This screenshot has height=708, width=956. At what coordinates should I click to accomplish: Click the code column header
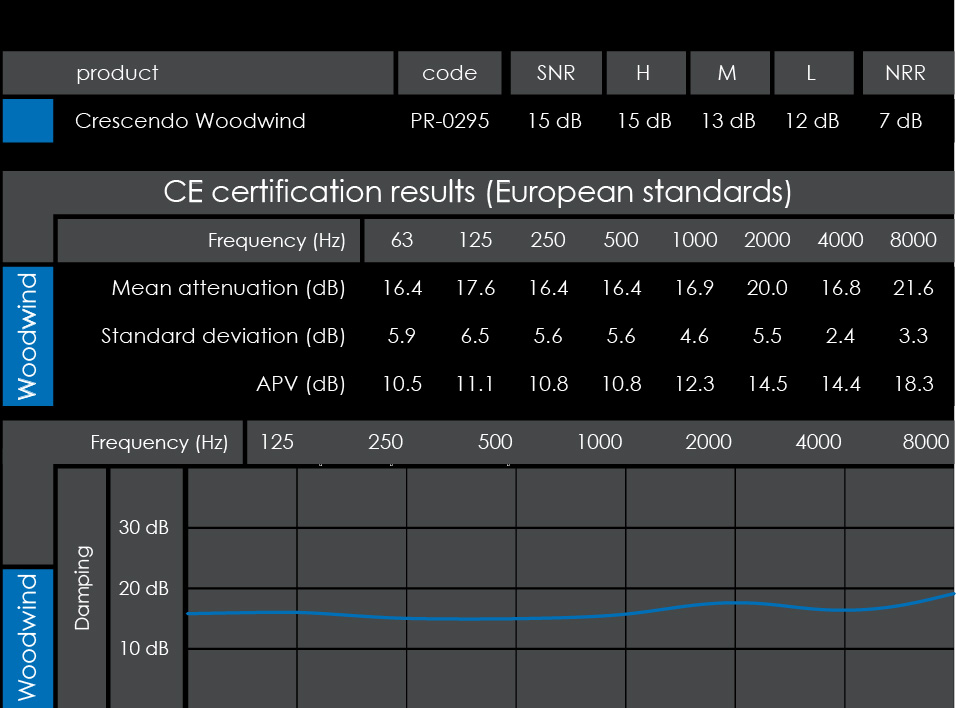point(450,73)
